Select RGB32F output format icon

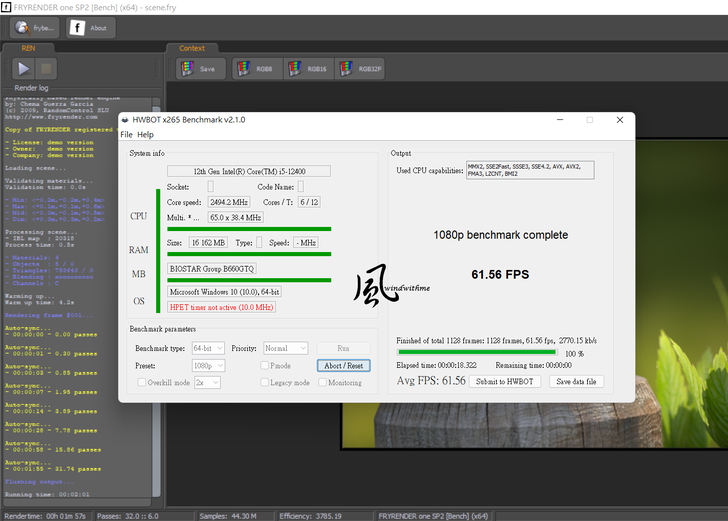coord(360,69)
